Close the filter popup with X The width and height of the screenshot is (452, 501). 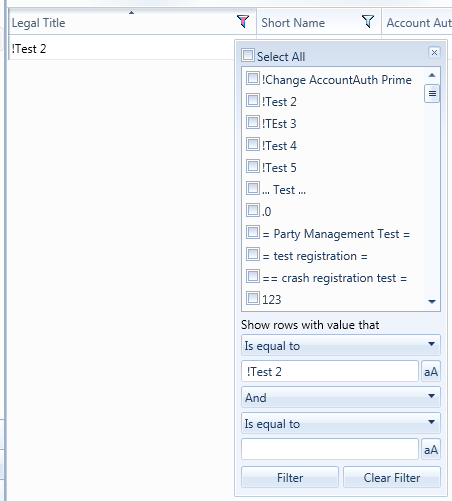(434, 52)
